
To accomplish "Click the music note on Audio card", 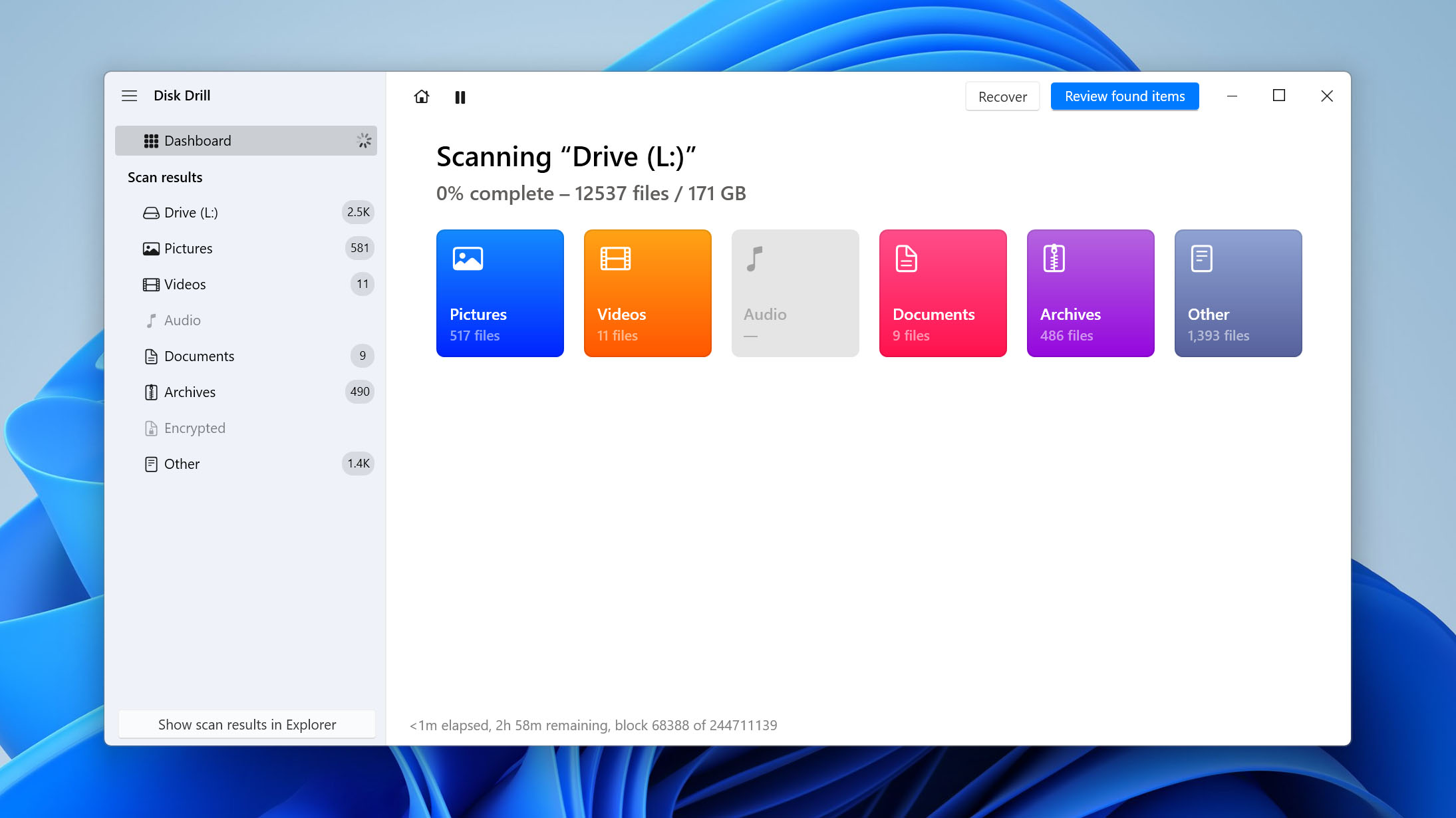I will click(x=754, y=259).
